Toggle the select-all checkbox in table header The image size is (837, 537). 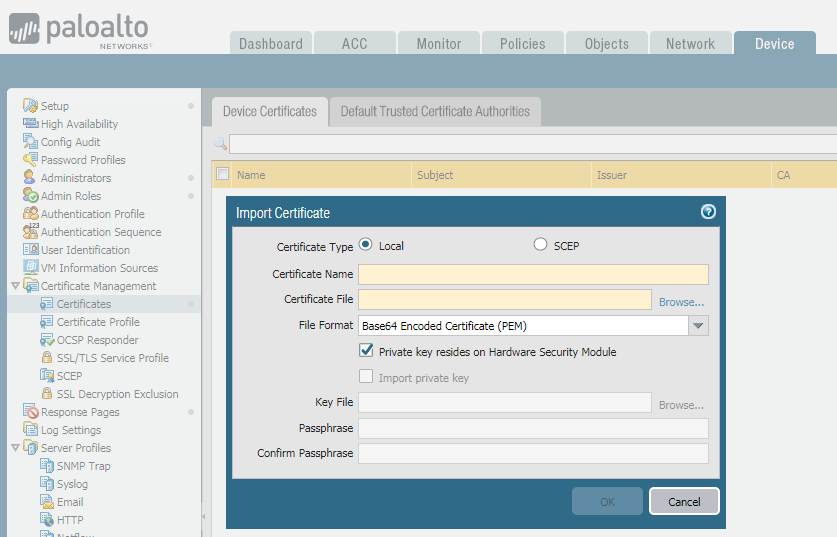[222, 174]
